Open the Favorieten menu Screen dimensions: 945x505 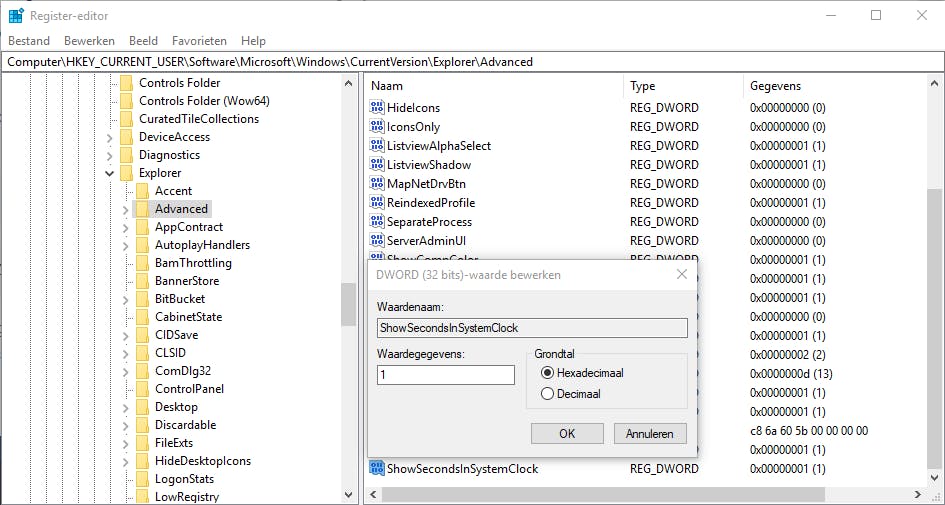pos(199,41)
